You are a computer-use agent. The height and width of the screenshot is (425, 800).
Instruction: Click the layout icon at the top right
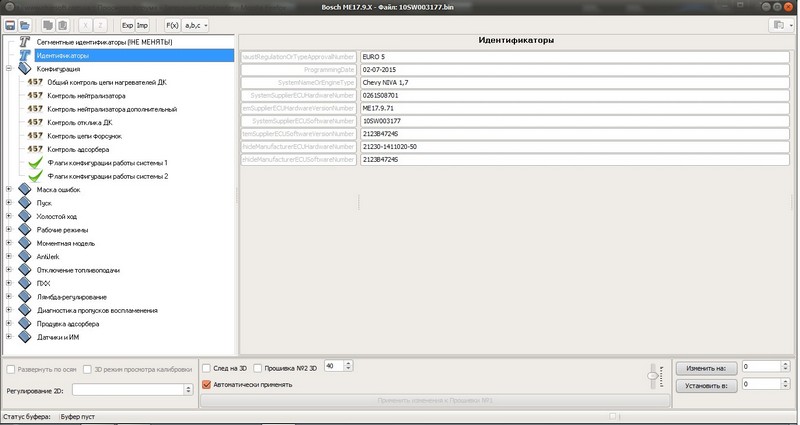(779, 24)
